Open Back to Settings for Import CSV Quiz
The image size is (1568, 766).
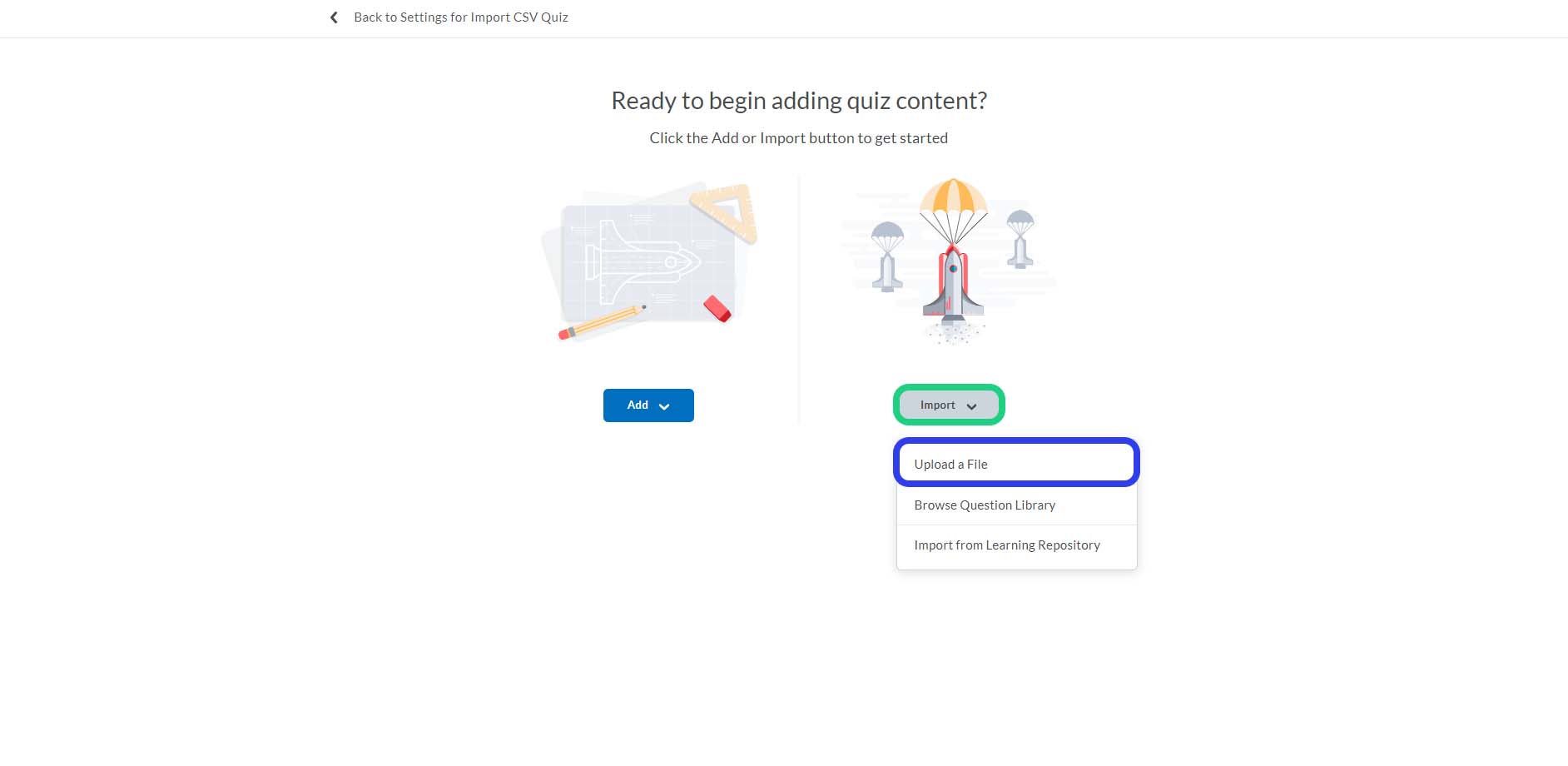click(x=460, y=17)
